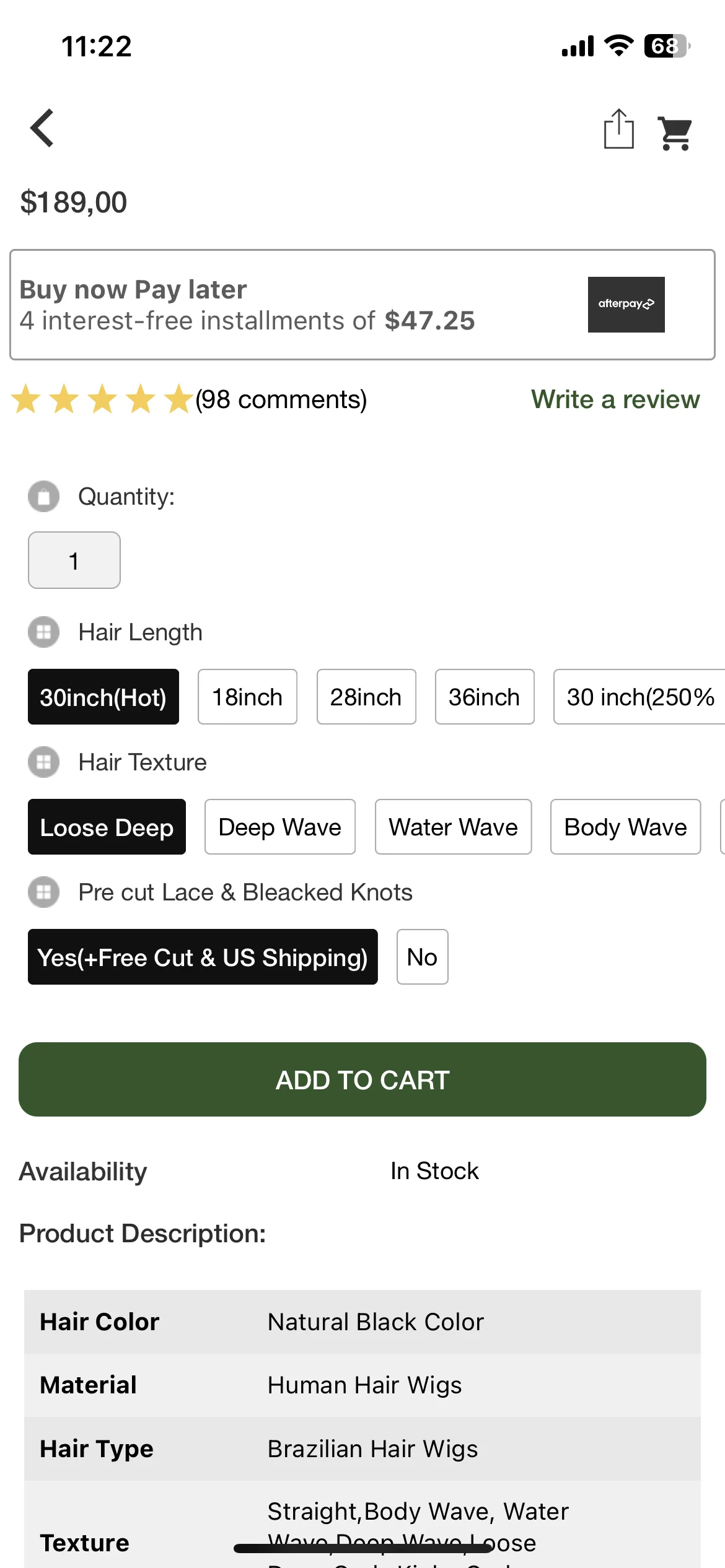Viewport: 725px width, 1568px height.
Task: Choose the 36inch hair length
Action: point(485,697)
